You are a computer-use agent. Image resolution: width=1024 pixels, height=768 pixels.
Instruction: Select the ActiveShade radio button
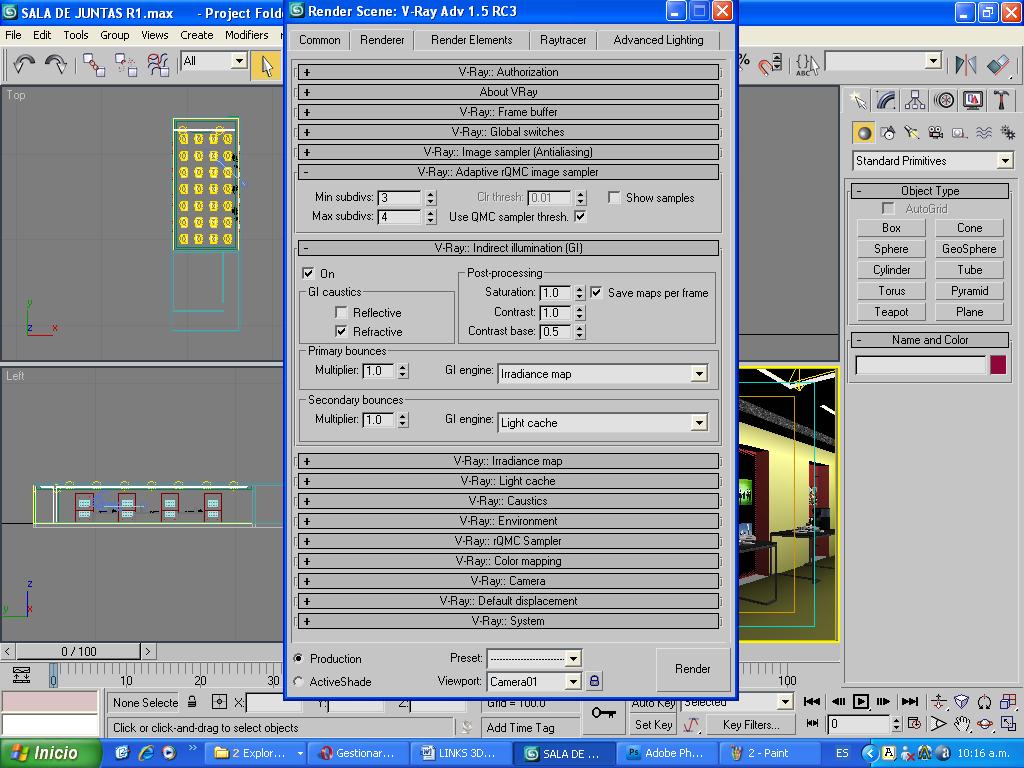point(298,681)
